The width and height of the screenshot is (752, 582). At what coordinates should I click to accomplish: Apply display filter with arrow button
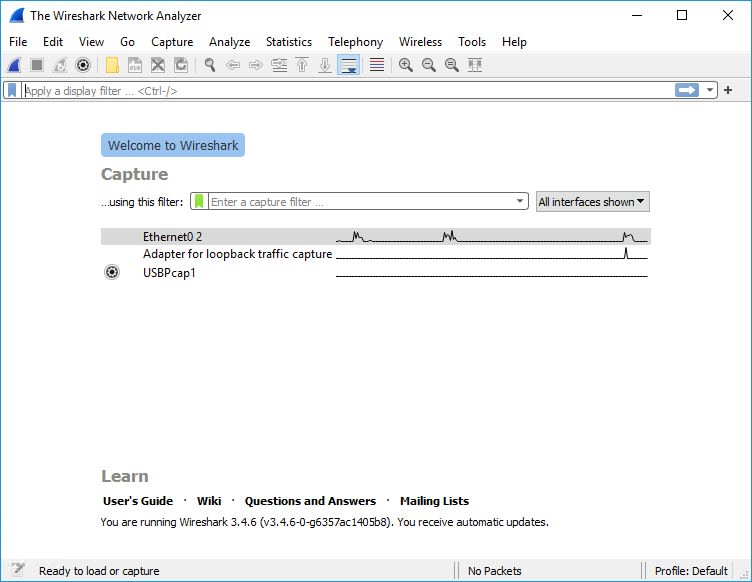[687, 90]
